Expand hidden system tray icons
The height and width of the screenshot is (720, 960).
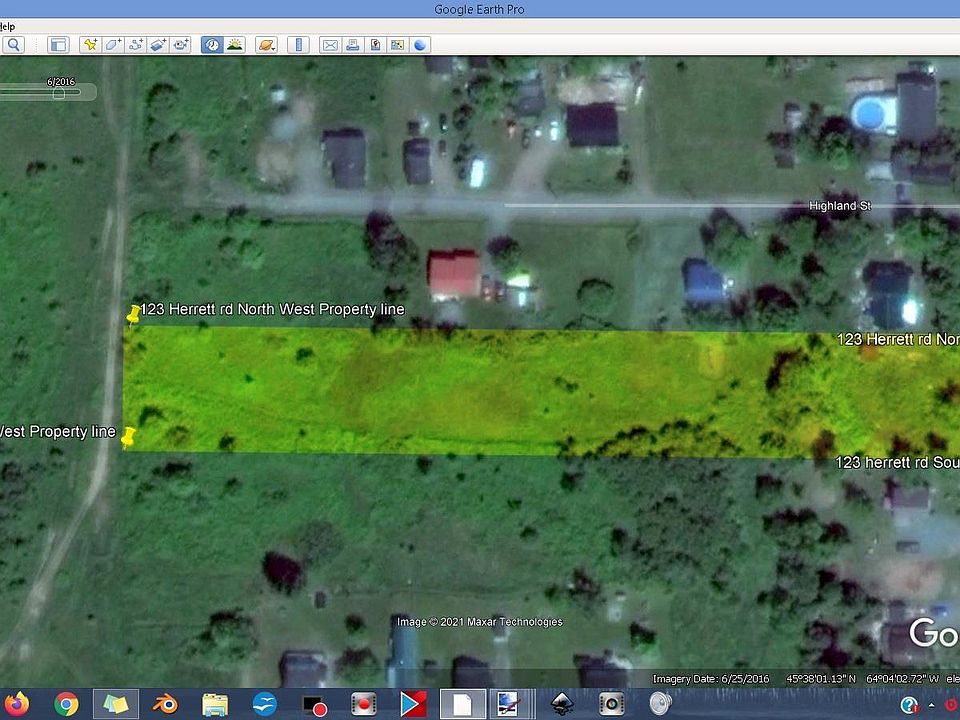coord(931,704)
